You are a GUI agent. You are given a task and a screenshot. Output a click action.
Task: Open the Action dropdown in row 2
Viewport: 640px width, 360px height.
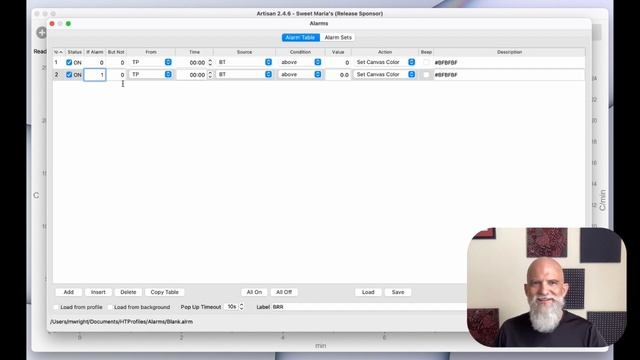click(x=385, y=74)
